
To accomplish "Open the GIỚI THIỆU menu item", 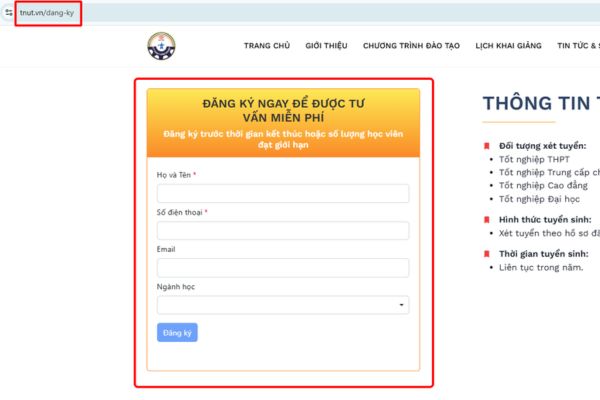I will click(x=326, y=46).
